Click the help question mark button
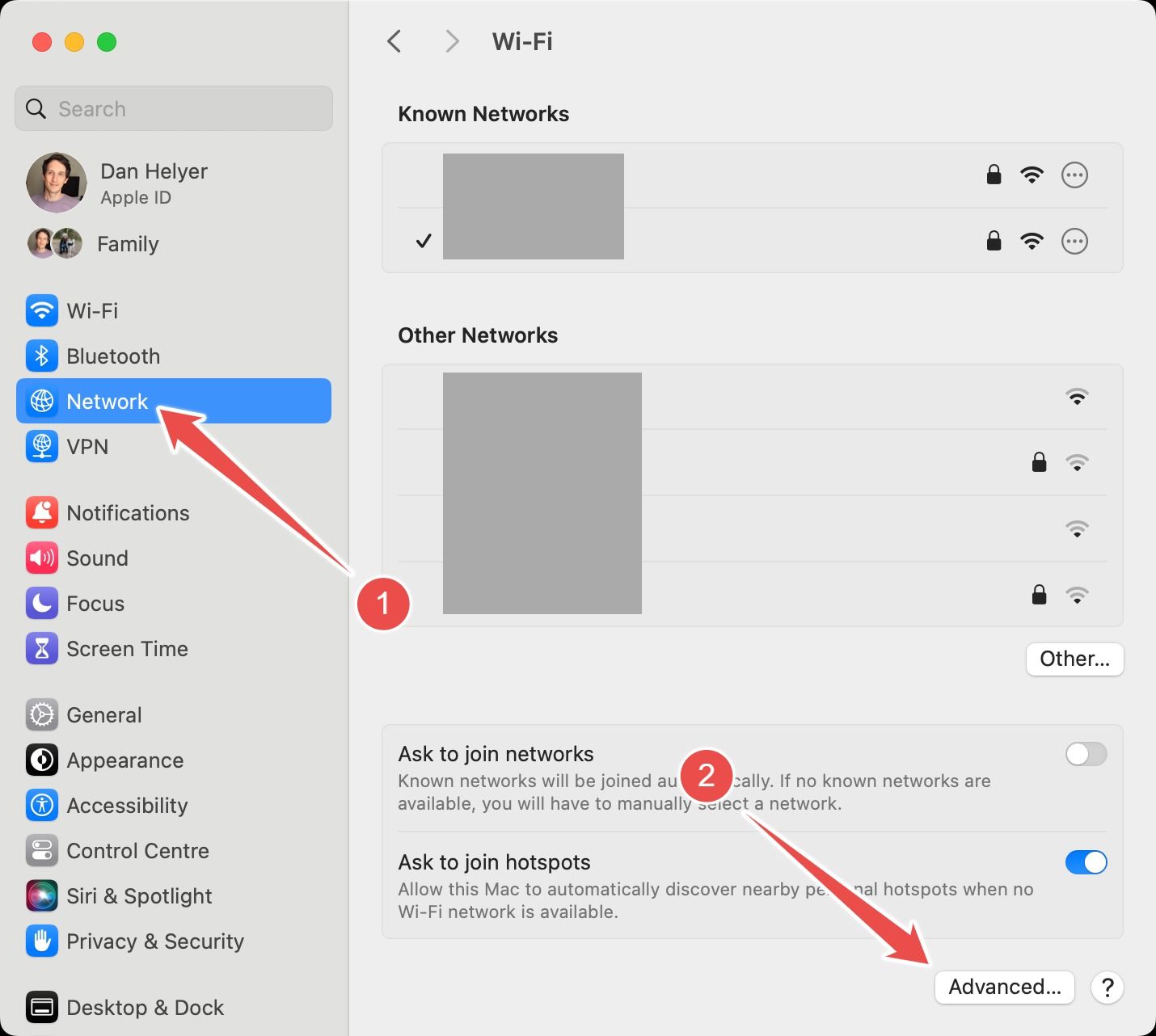The width and height of the screenshot is (1156, 1036). pos(1107,987)
